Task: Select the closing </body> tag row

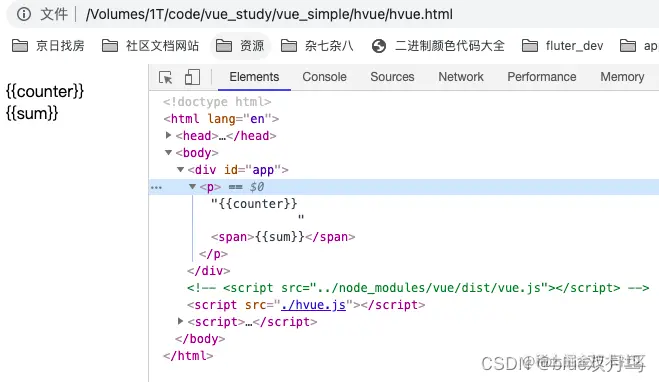Action: (x=200, y=339)
